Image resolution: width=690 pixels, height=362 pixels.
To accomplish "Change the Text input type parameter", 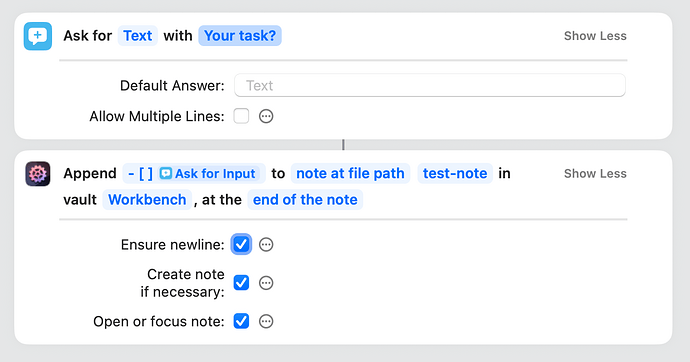I will coord(138,36).
